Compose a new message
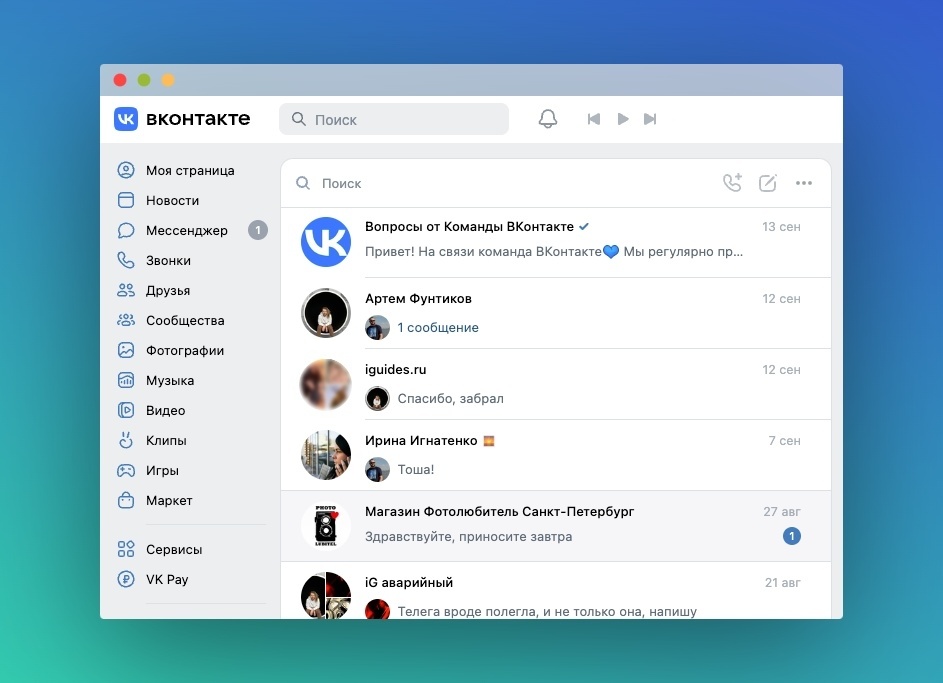The width and height of the screenshot is (943, 683). pyautogui.click(x=768, y=183)
